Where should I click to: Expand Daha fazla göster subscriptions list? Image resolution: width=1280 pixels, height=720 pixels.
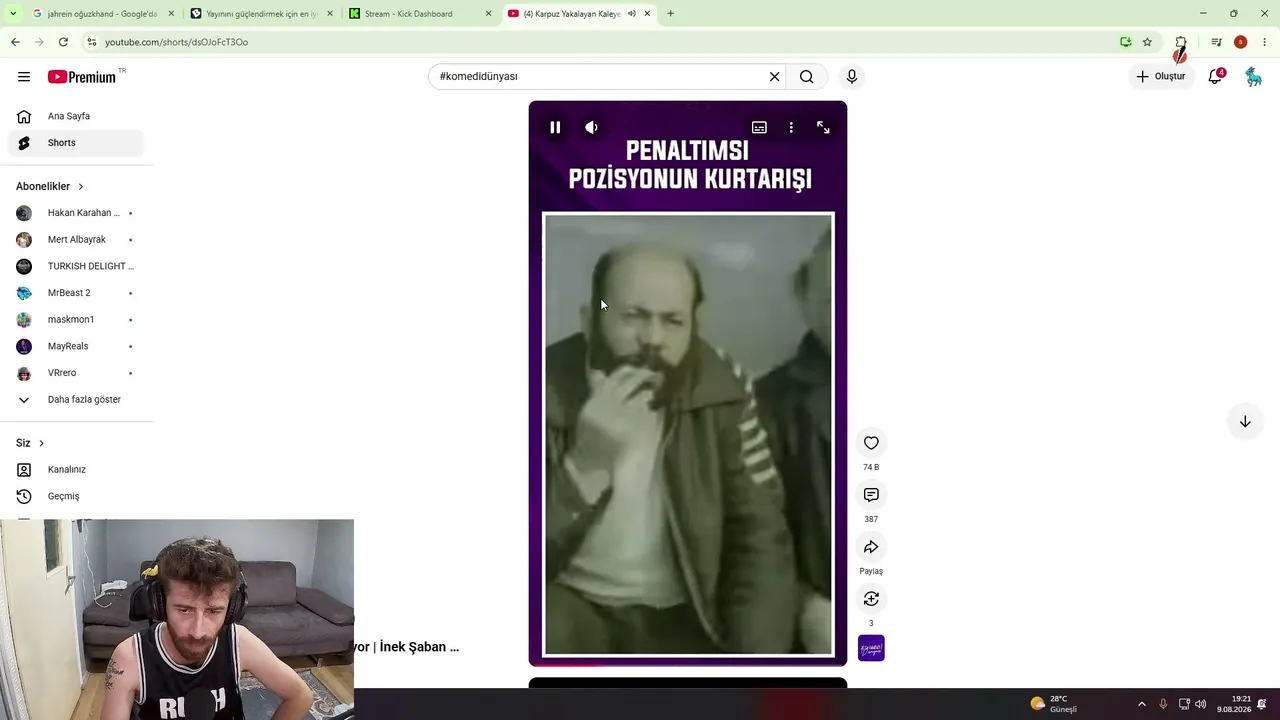click(76, 400)
